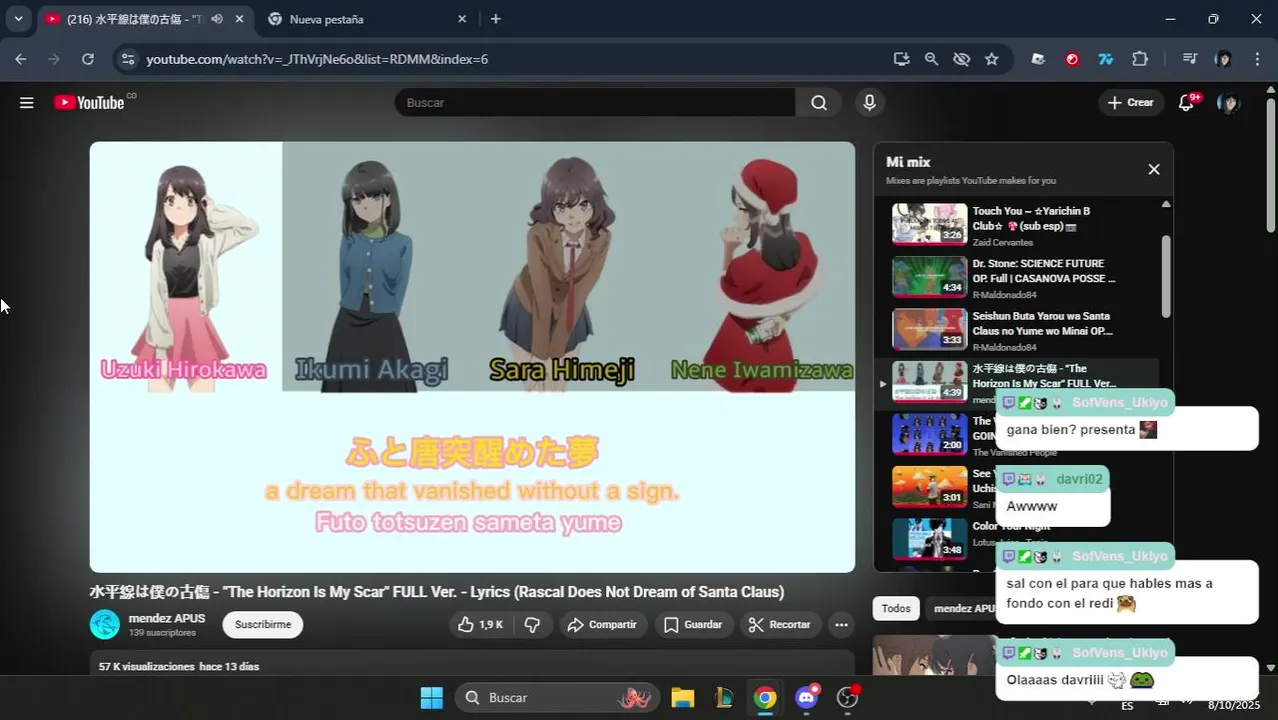Image resolution: width=1278 pixels, height=720 pixels.
Task: Like the video with thumbs-up 1,9 K
Action: tap(480, 624)
